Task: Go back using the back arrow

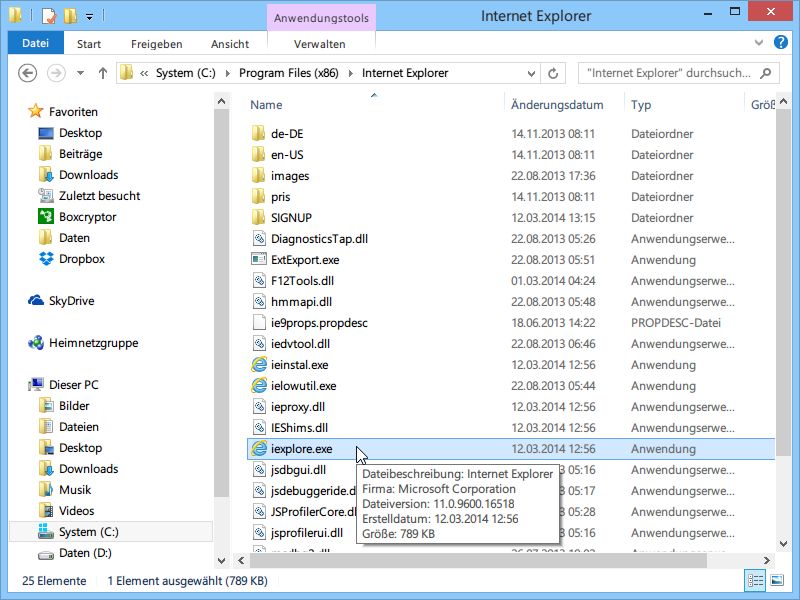Action: point(28,73)
